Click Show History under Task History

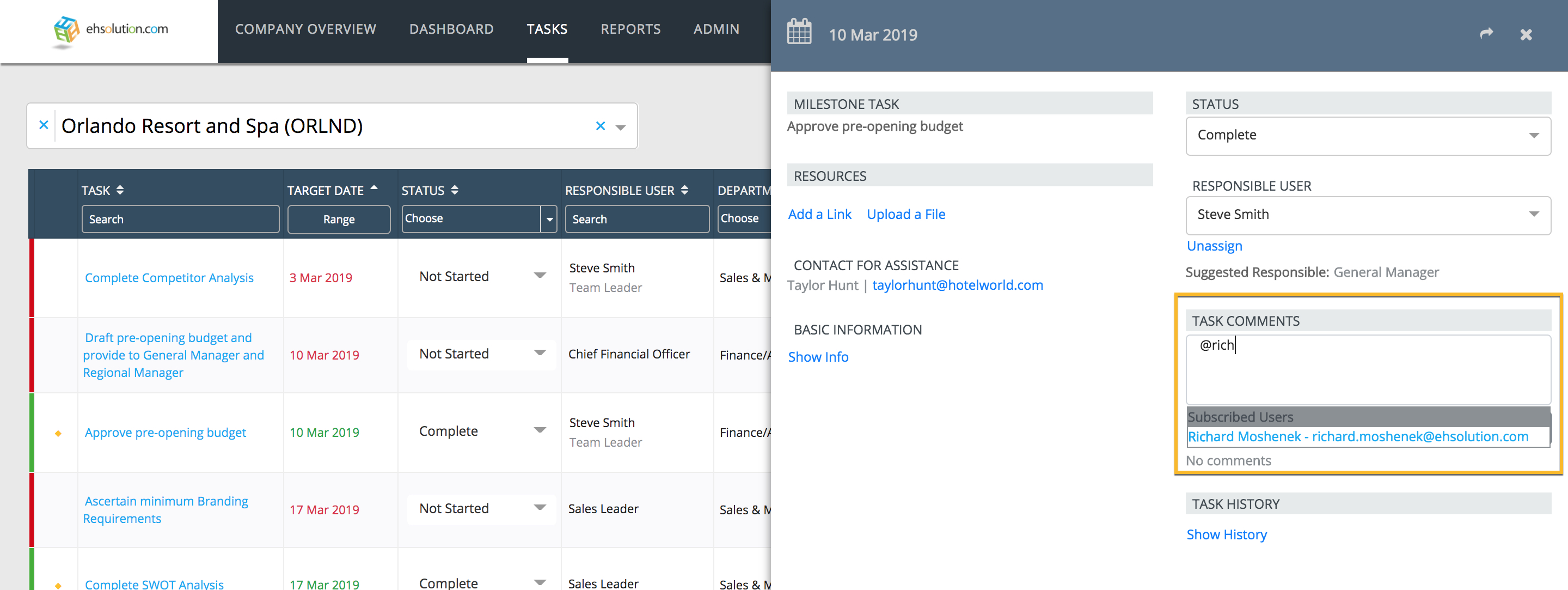[x=1227, y=534]
